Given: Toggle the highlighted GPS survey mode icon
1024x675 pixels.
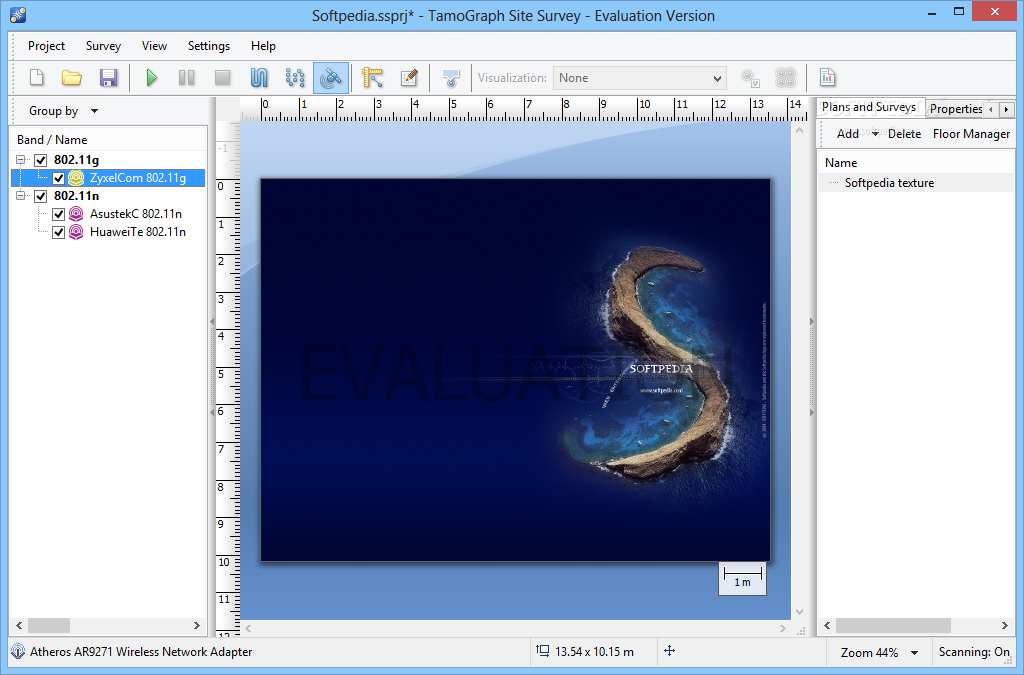Looking at the screenshot, I should pyautogui.click(x=330, y=78).
